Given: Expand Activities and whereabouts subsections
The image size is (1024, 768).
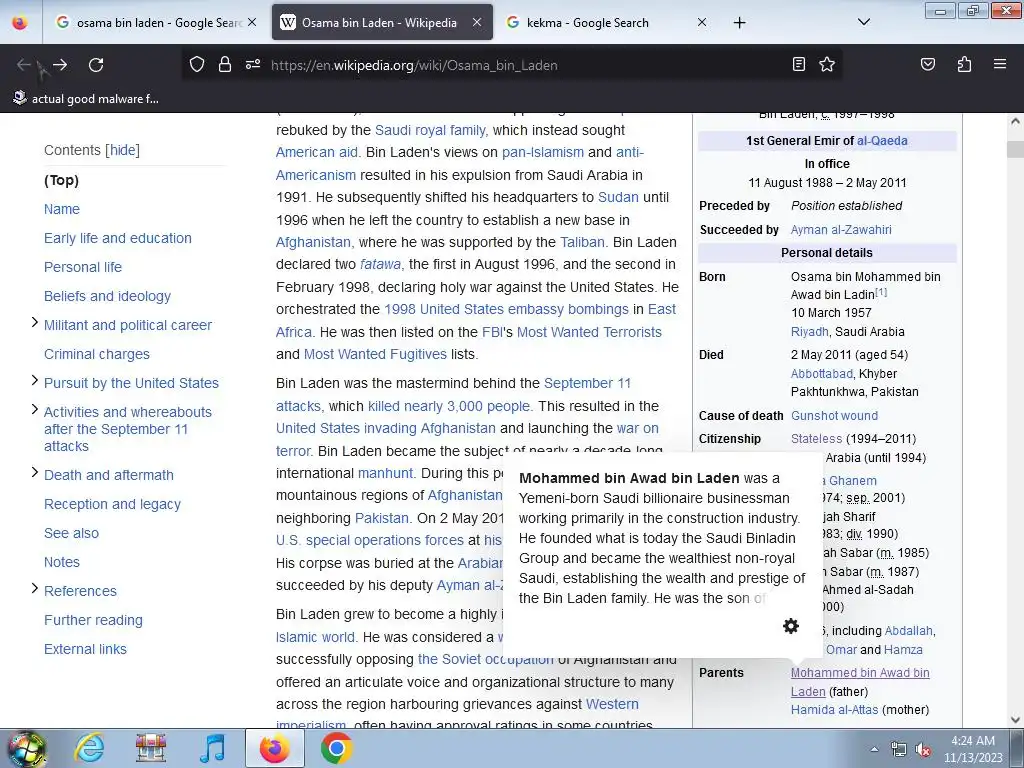Looking at the screenshot, I should point(35,409).
